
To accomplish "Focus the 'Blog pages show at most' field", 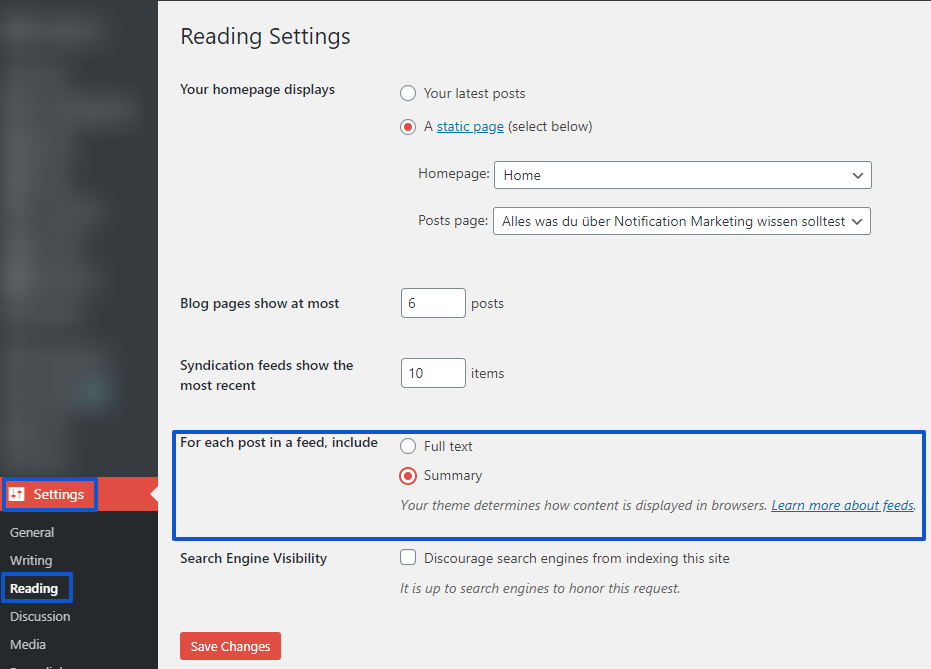I will tap(433, 303).
